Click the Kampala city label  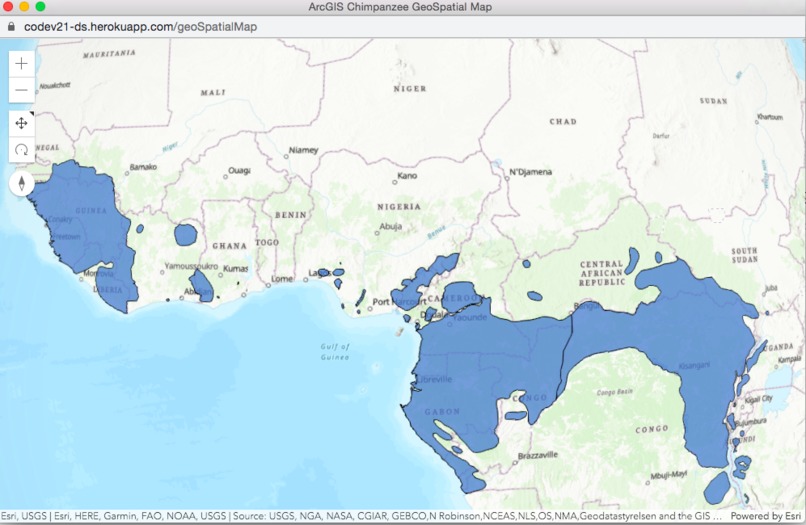pyautogui.click(x=790, y=359)
